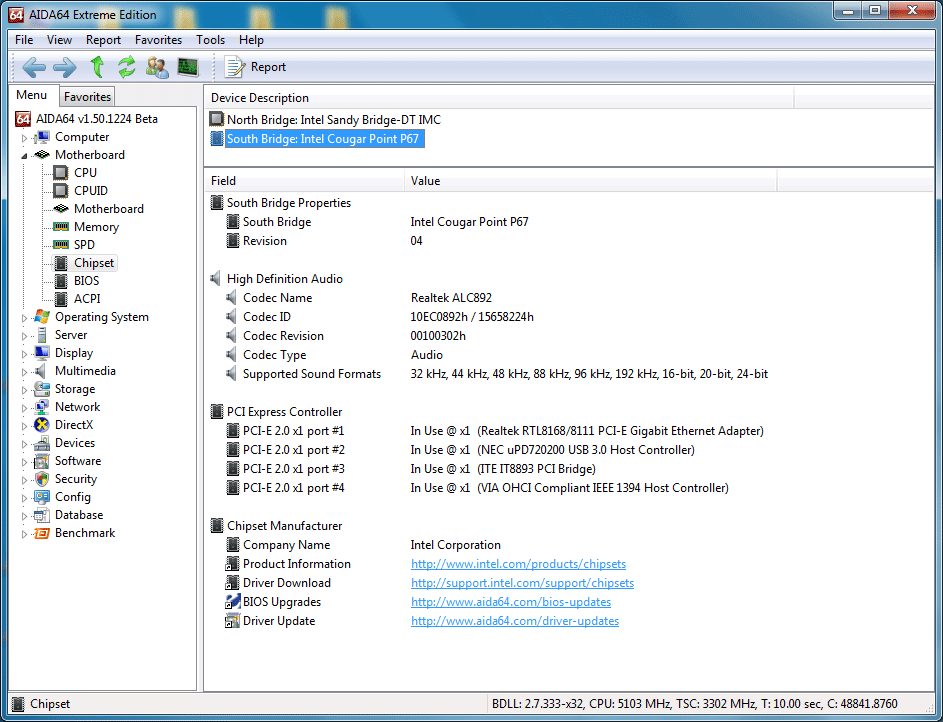Select the CPUID chip icon
This screenshot has height=722, width=943.
click(60, 191)
